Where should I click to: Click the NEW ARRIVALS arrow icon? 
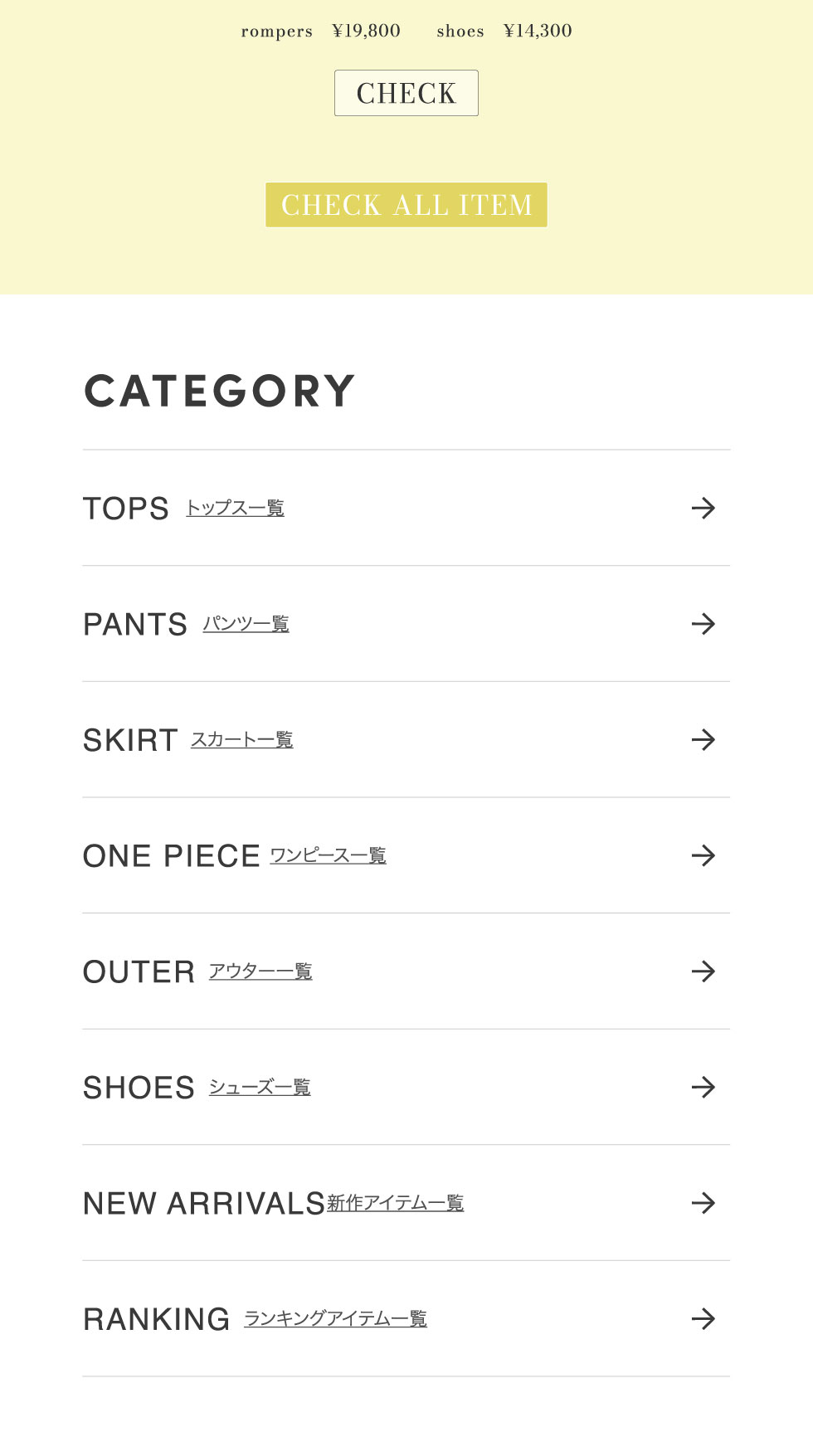point(703,1202)
